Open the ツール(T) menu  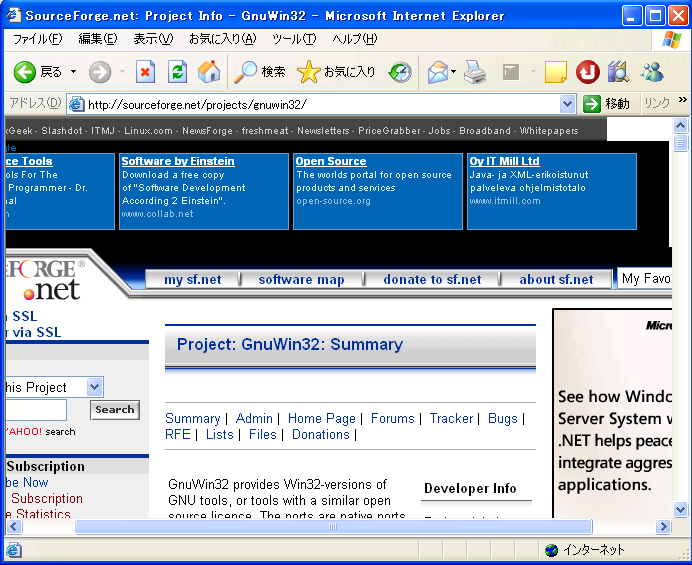coord(294,39)
